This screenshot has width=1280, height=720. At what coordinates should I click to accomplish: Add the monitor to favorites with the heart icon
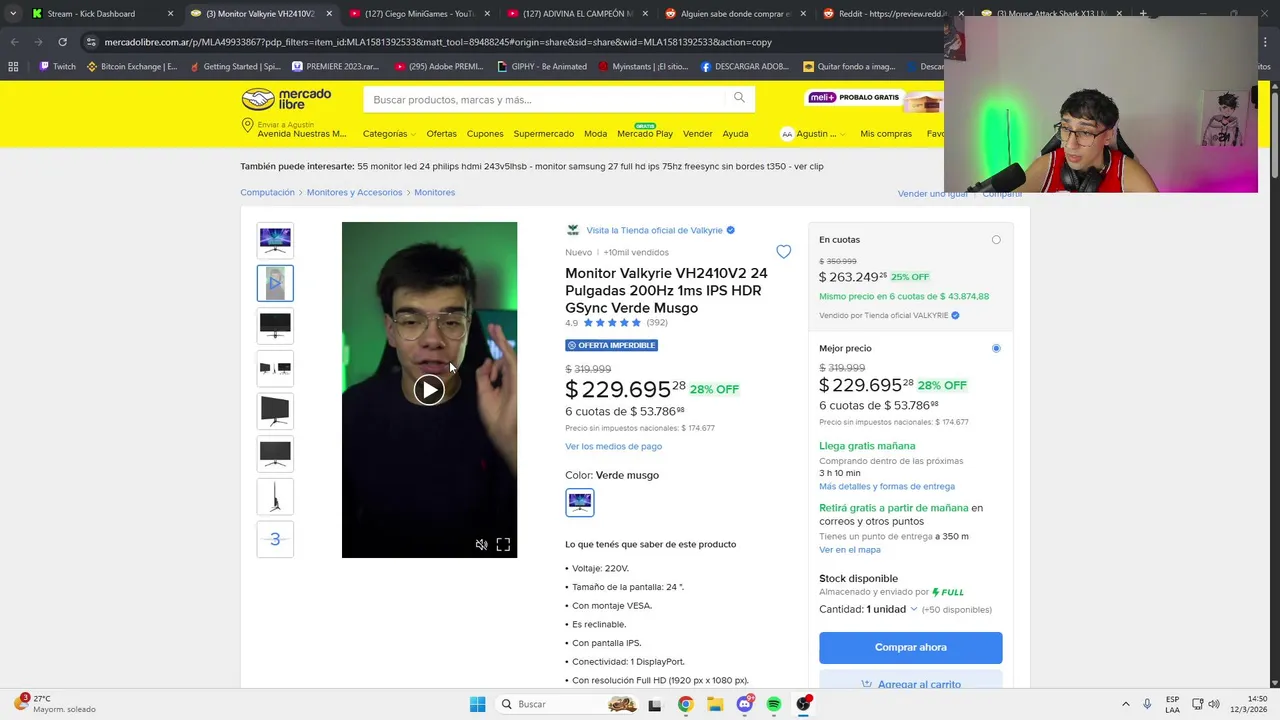(784, 252)
